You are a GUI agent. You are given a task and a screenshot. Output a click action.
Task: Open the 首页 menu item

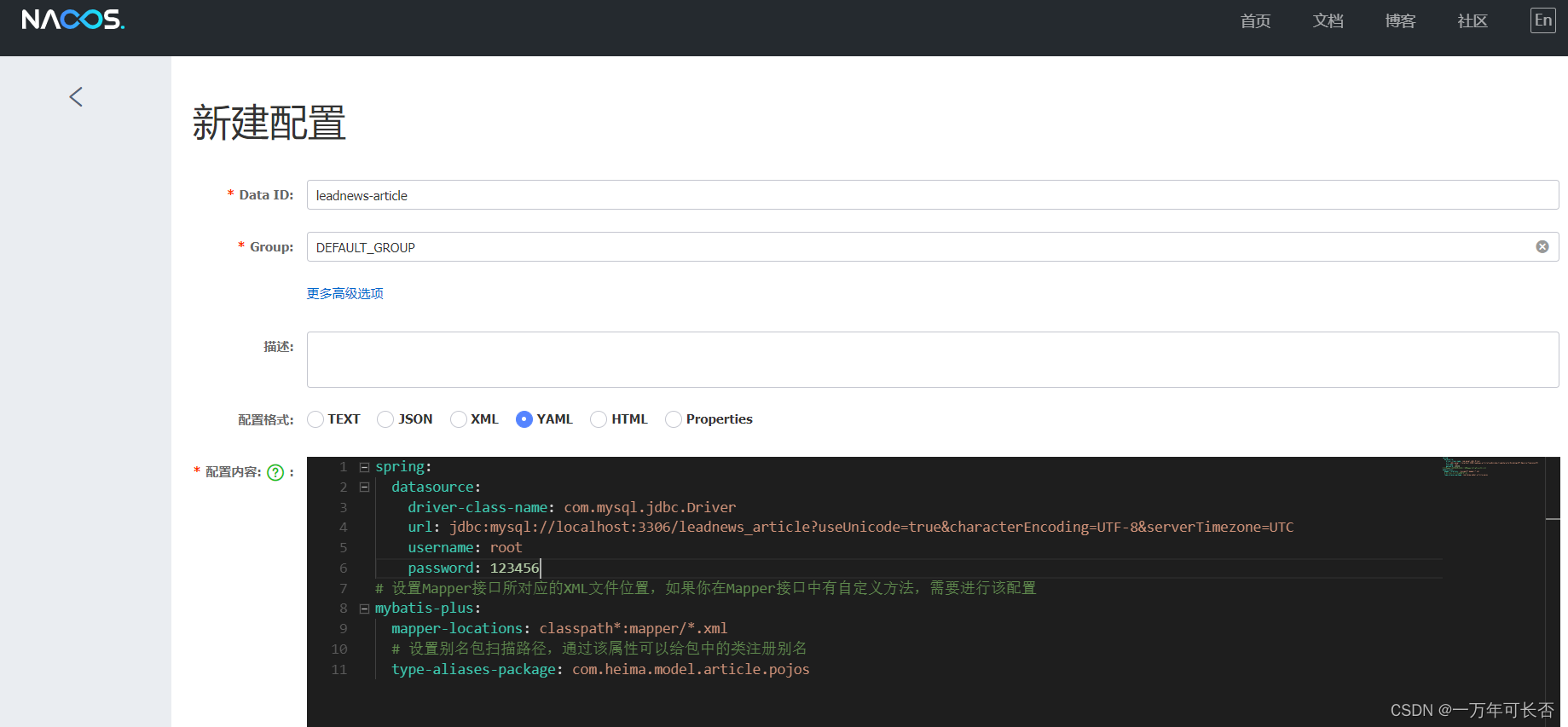click(x=1255, y=20)
